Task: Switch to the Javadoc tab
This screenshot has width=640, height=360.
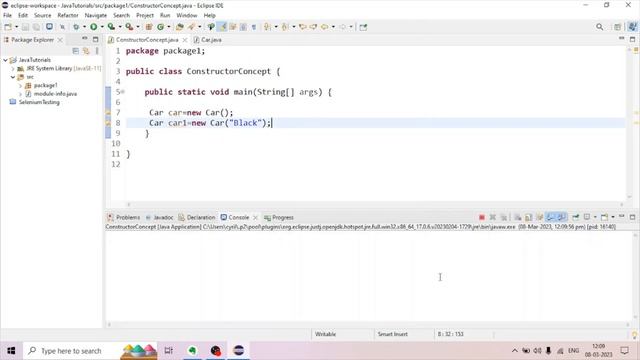Action: tap(160, 218)
